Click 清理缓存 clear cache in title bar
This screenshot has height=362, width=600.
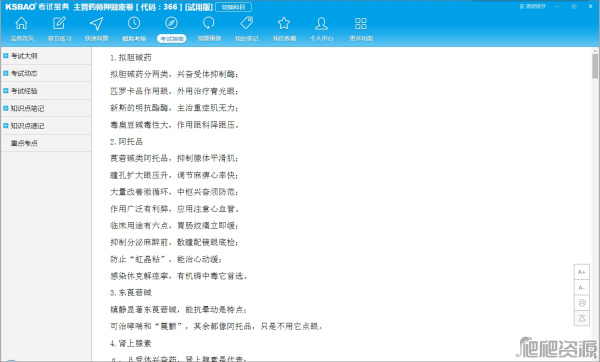click(x=533, y=7)
